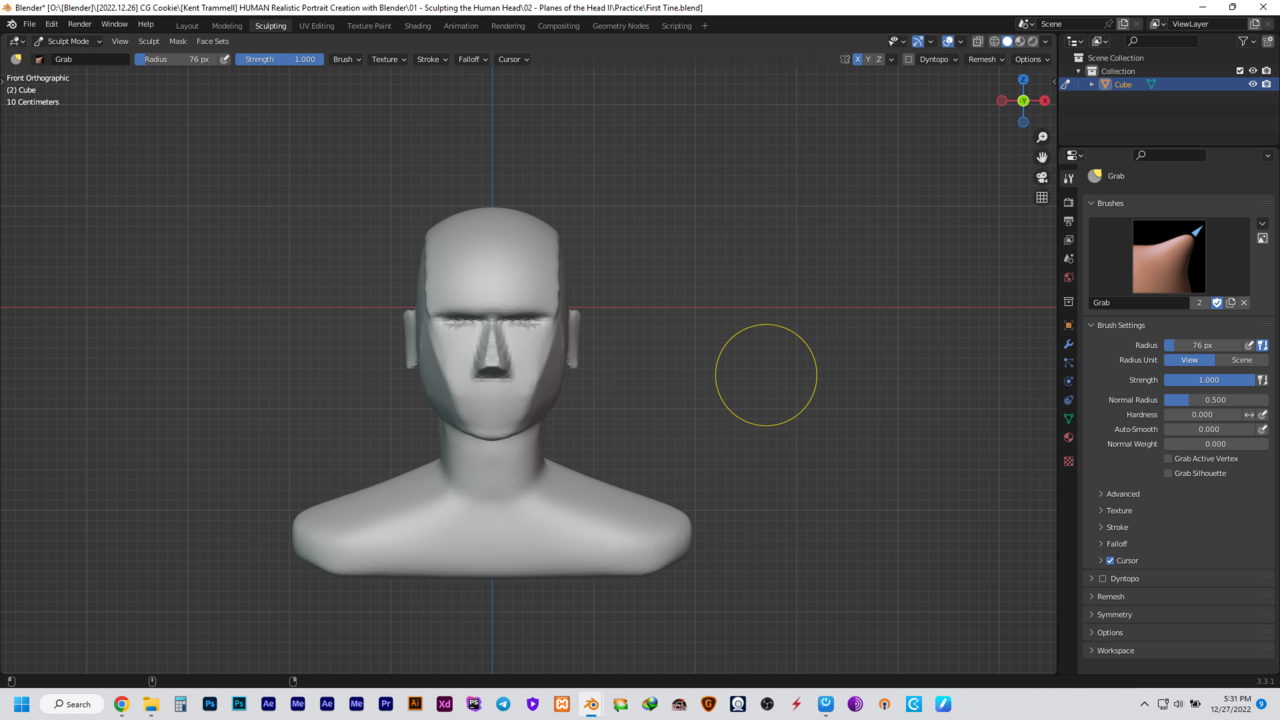Viewport: 1280px width, 720px height.
Task: Expand the Advanced brush settings section
Action: point(1122,494)
